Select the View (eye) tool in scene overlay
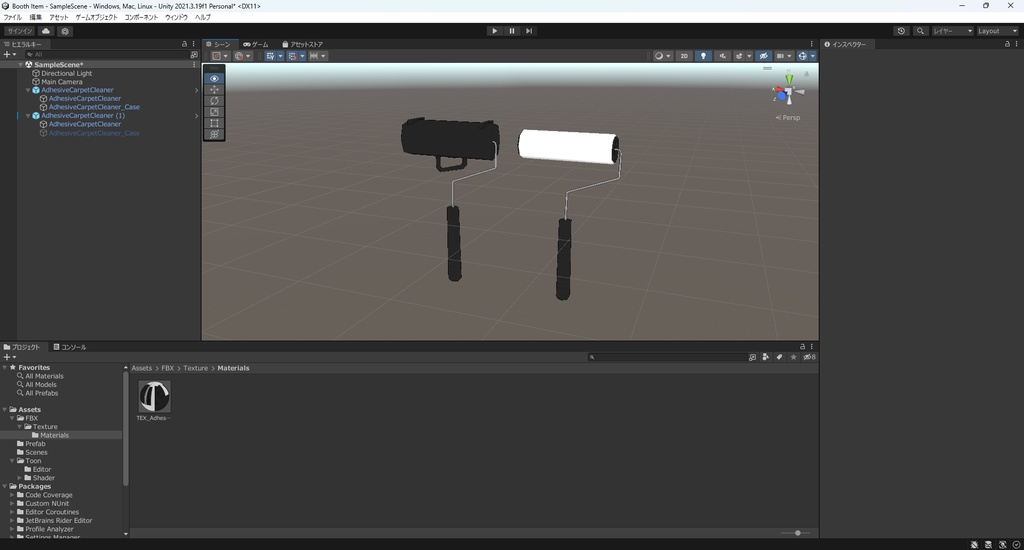1024x550 pixels. point(214,78)
